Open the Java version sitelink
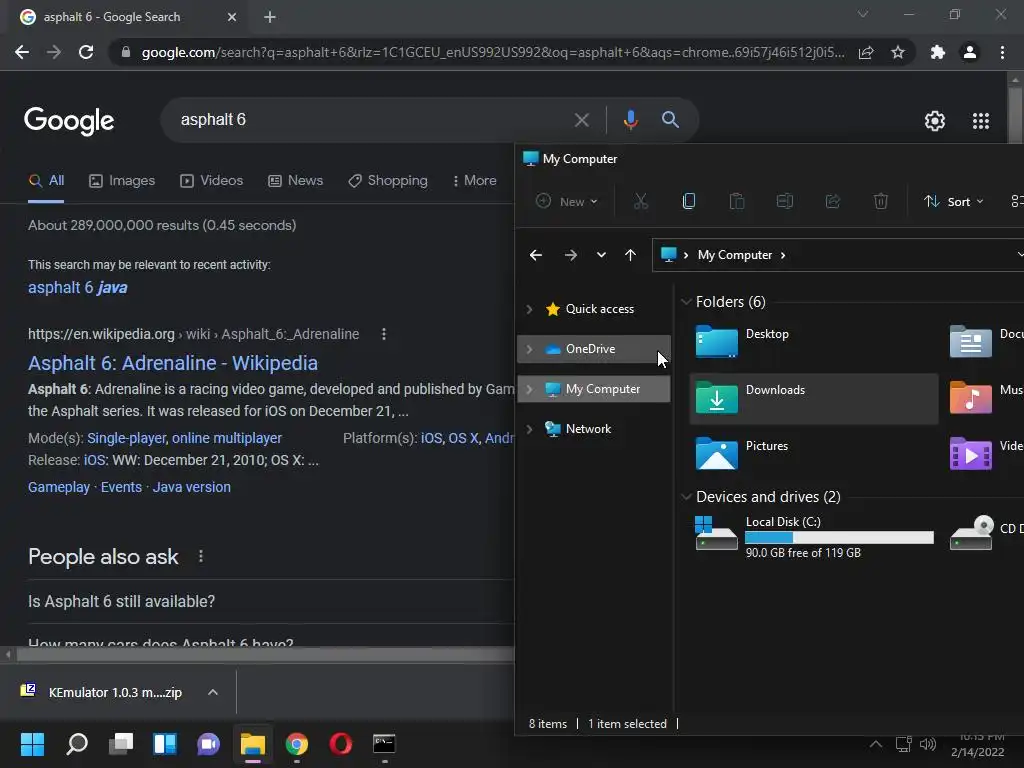 click(191, 487)
